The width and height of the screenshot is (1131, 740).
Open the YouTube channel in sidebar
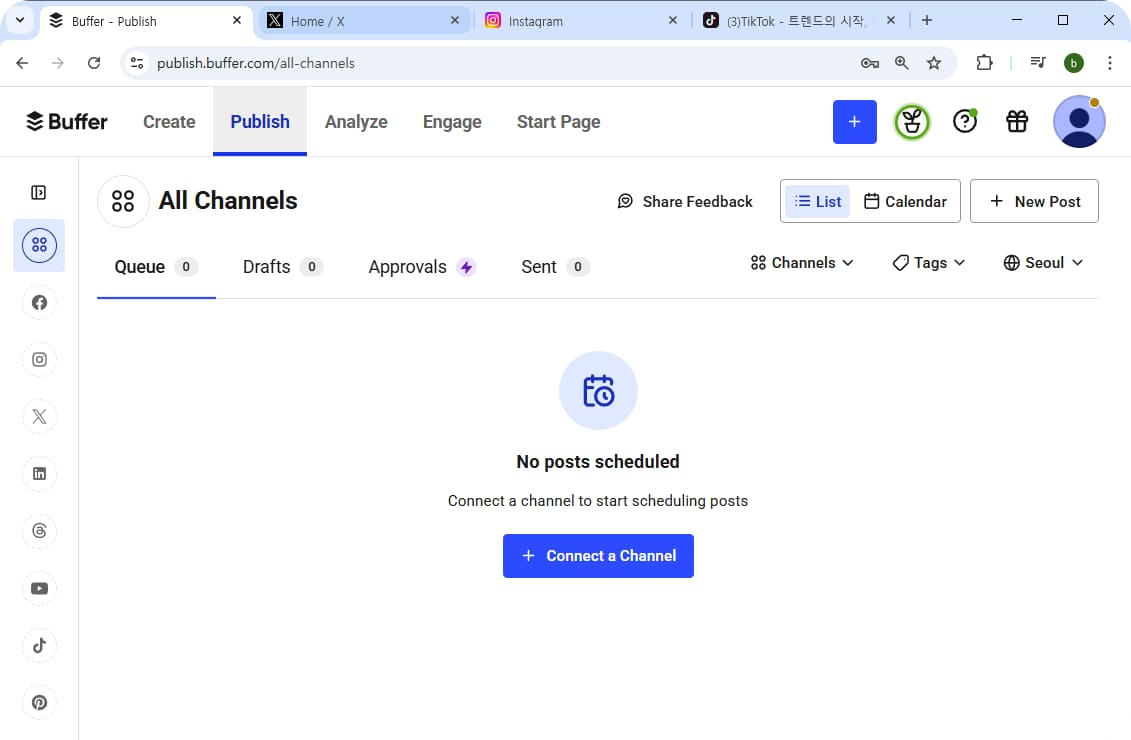(x=39, y=589)
